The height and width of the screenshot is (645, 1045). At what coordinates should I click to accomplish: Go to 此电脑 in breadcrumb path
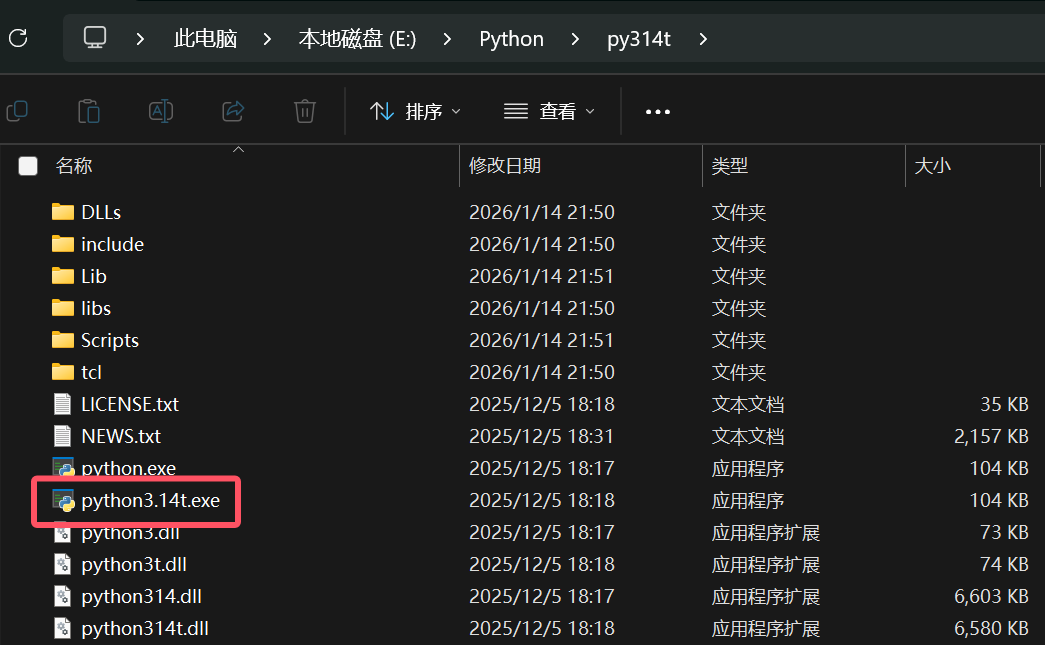205,39
